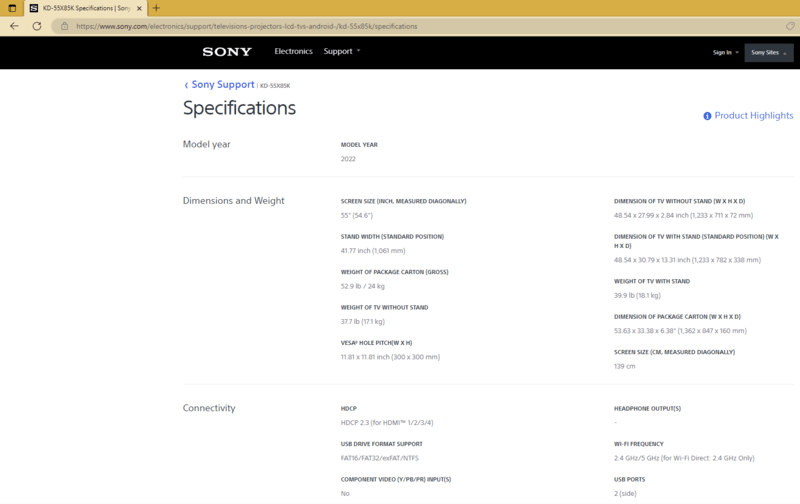The height and width of the screenshot is (504, 800).
Task: Click the Weight of TV With Stand heading
Action: click(x=652, y=281)
